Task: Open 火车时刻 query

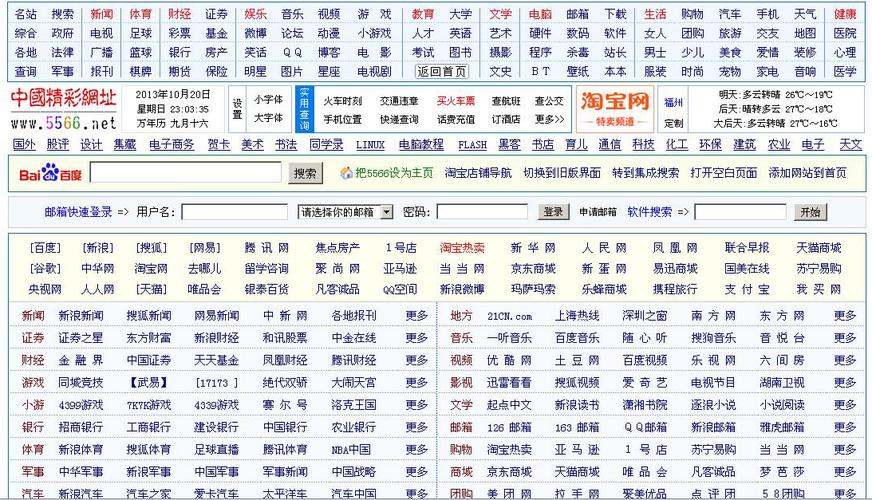Action: (343, 101)
